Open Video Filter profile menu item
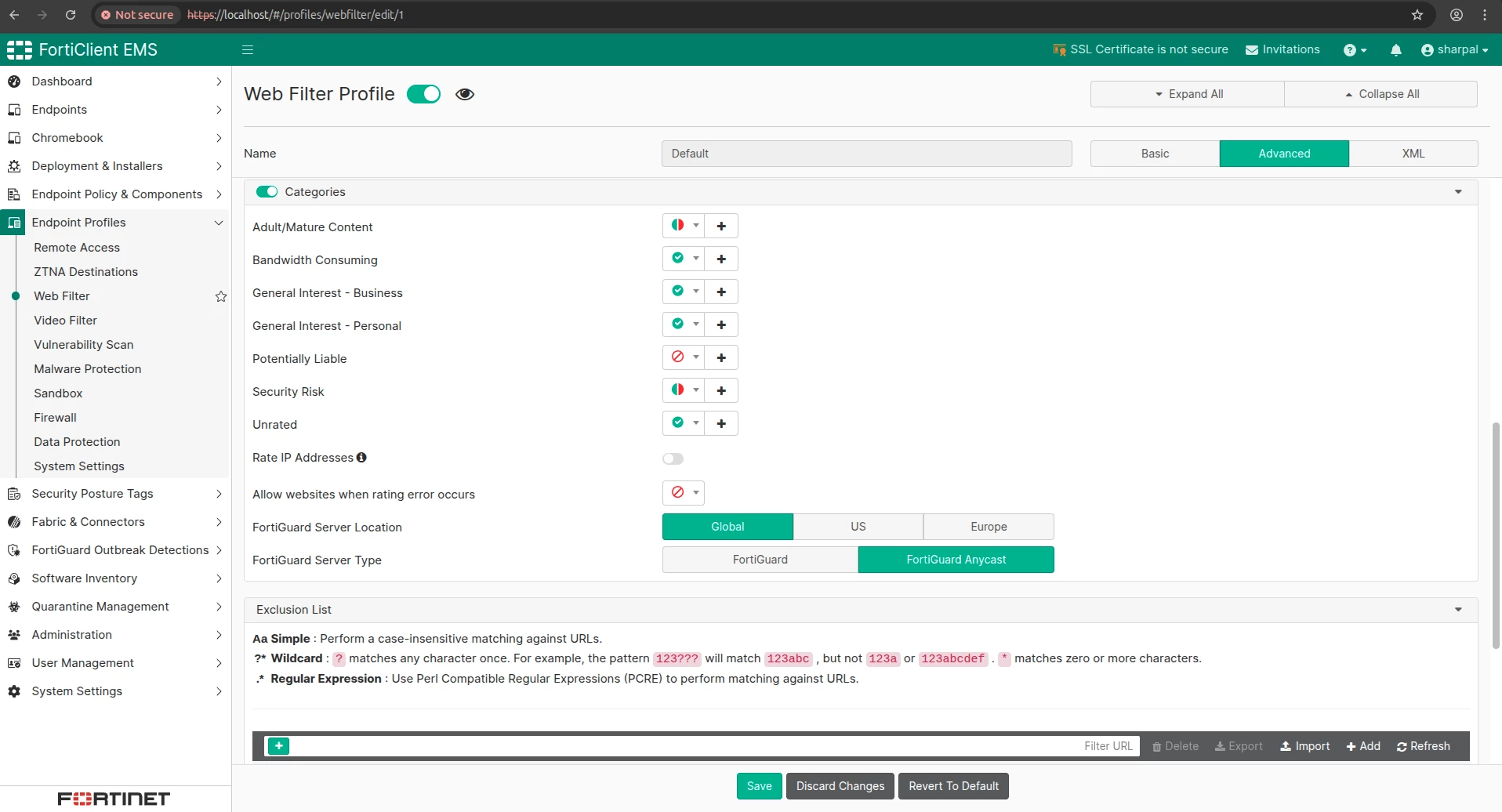Viewport: 1502px width, 812px height. click(66, 321)
